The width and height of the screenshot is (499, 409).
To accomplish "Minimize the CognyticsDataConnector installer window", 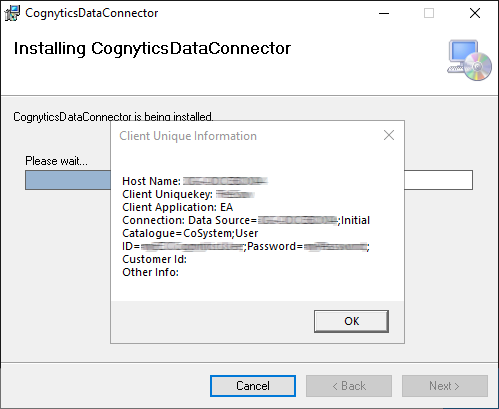I will point(384,13).
